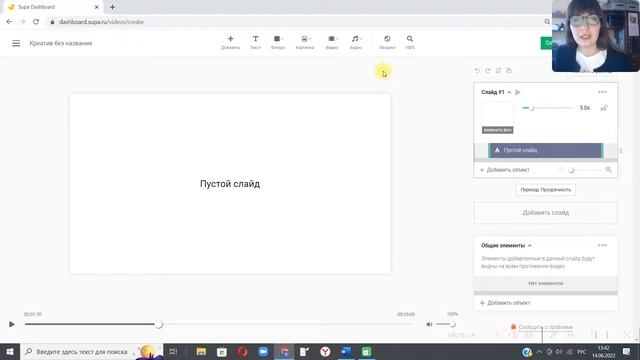The height and width of the screenshot is (360, 640).
Task: Open the Слайд #1 three-dot menu
Action: pyautogui.click(x=602, y=92)
